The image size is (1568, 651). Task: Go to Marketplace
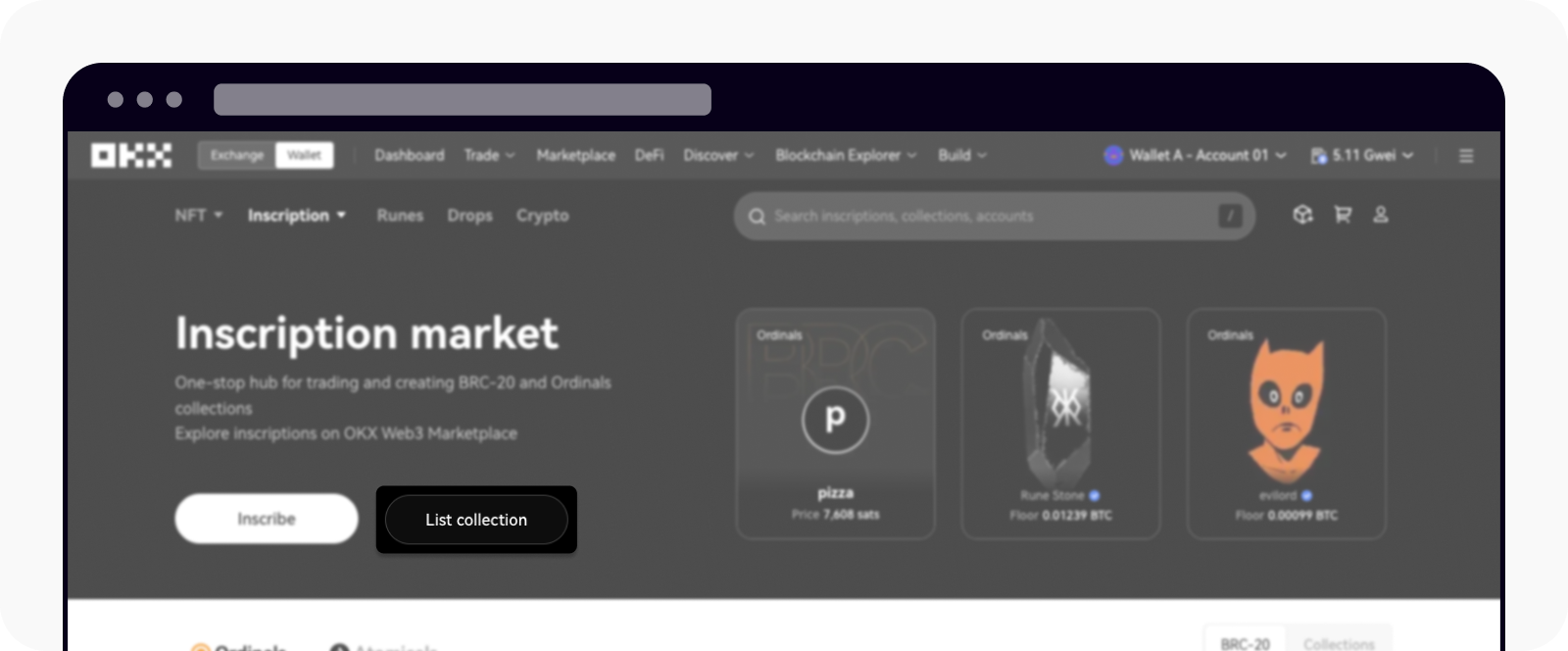click(575, 155)
